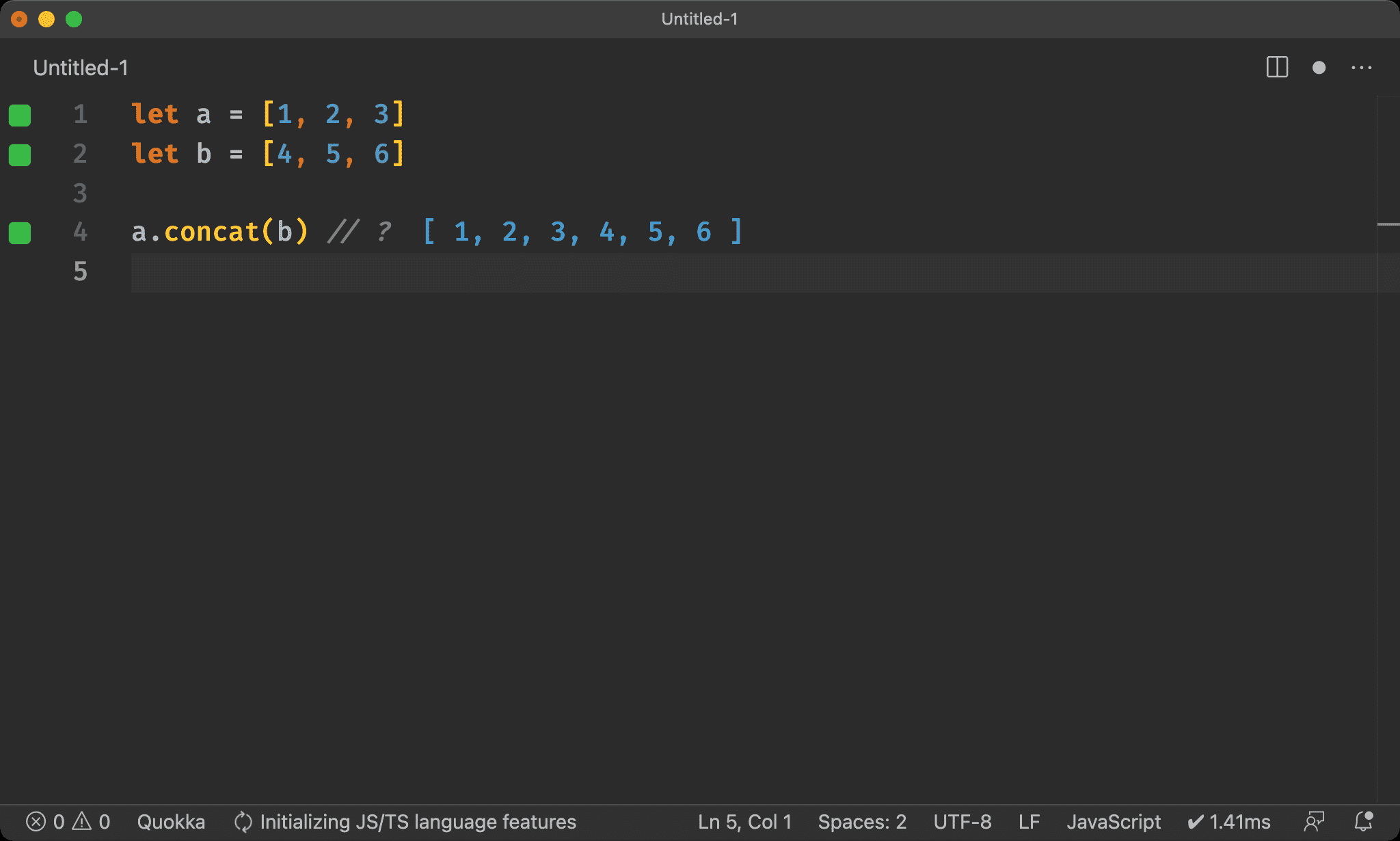1400x841 pixels.
Task: Click the 'let' keyword on line 2
Action: (155, 154)
